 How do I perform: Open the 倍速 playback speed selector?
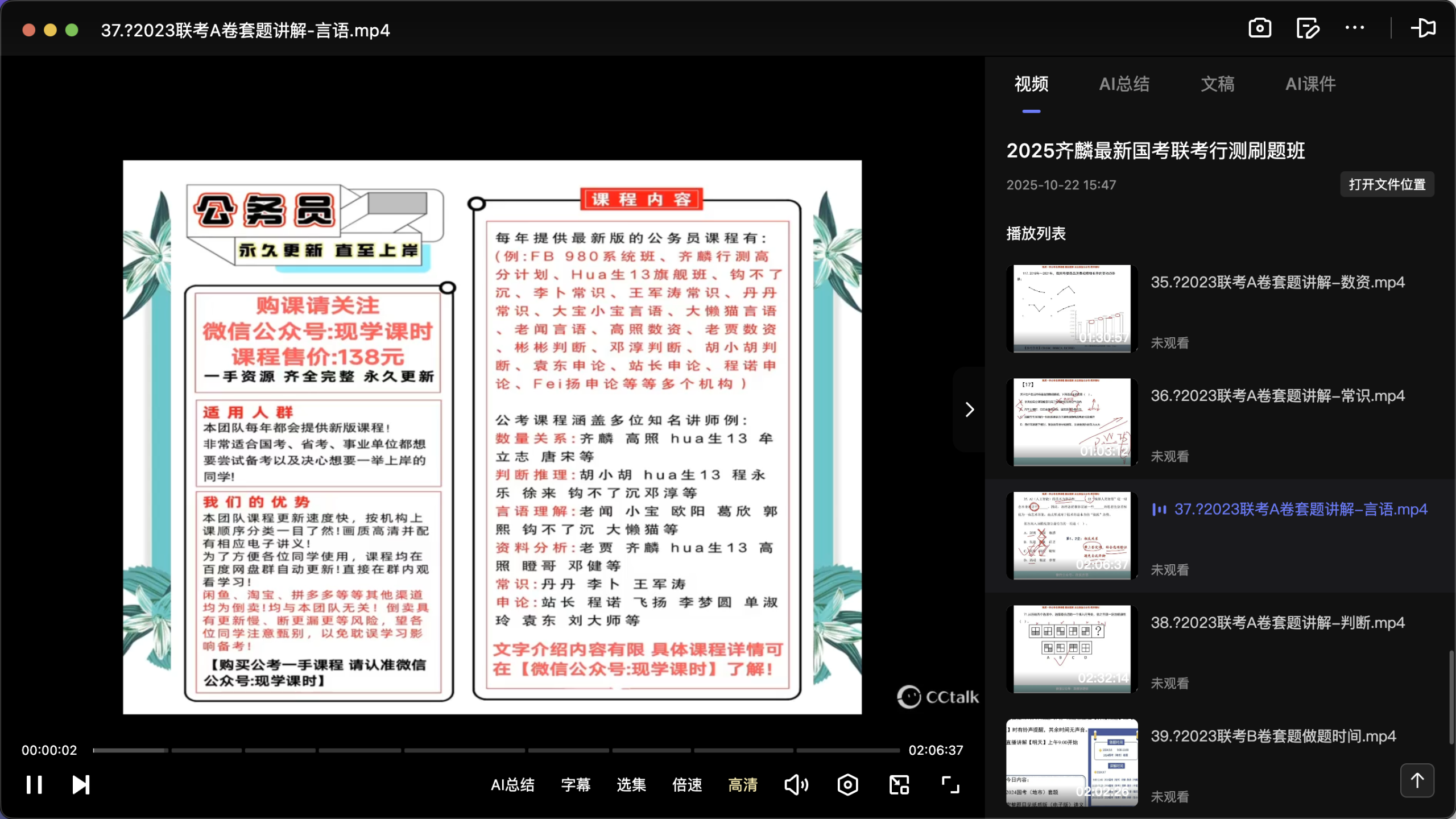686,785
